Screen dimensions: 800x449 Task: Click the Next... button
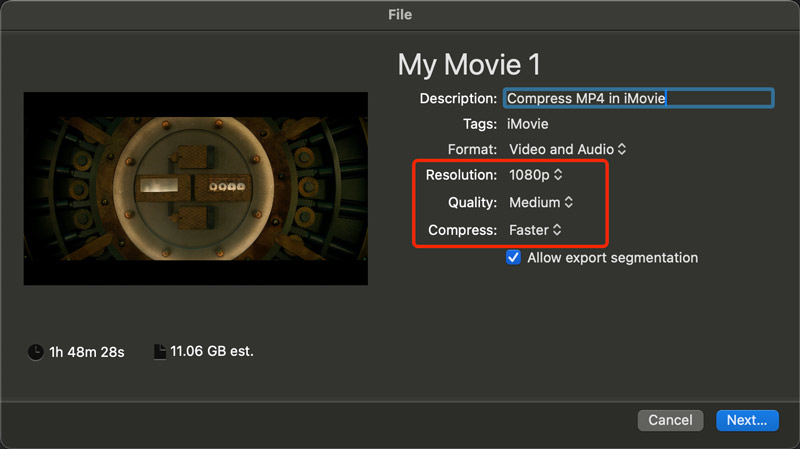pos(747,420)
